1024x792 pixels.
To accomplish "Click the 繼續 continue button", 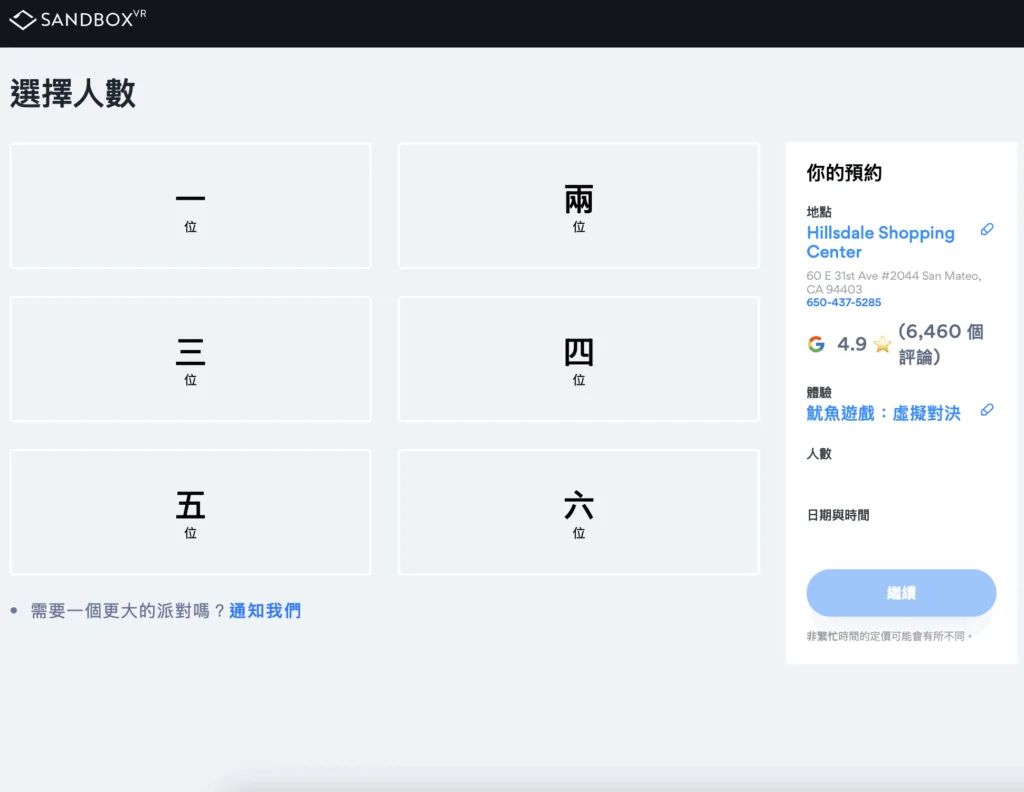I will (x=901, y=593).
